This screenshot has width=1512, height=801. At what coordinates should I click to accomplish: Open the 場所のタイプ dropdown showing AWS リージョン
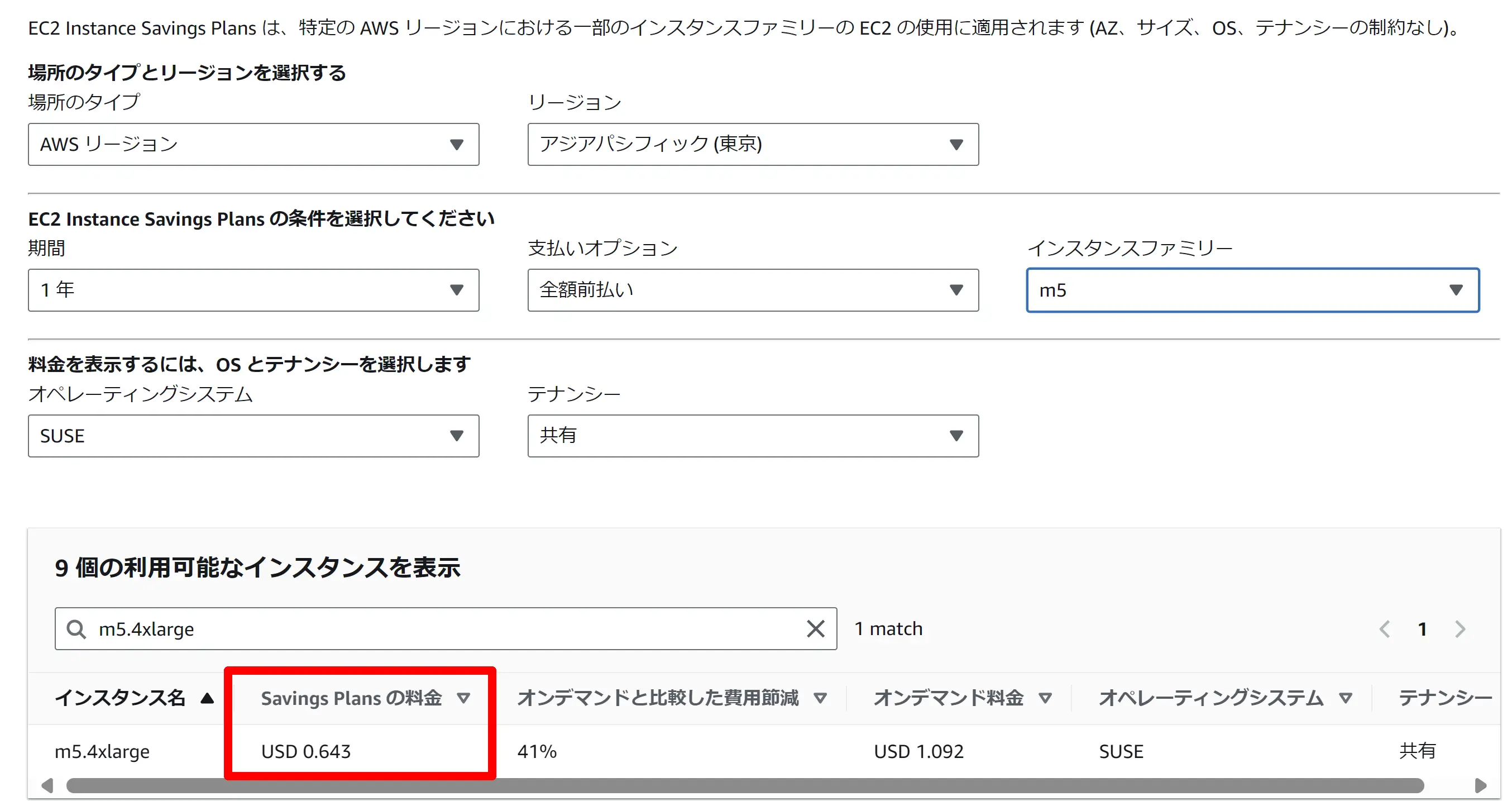253,145
